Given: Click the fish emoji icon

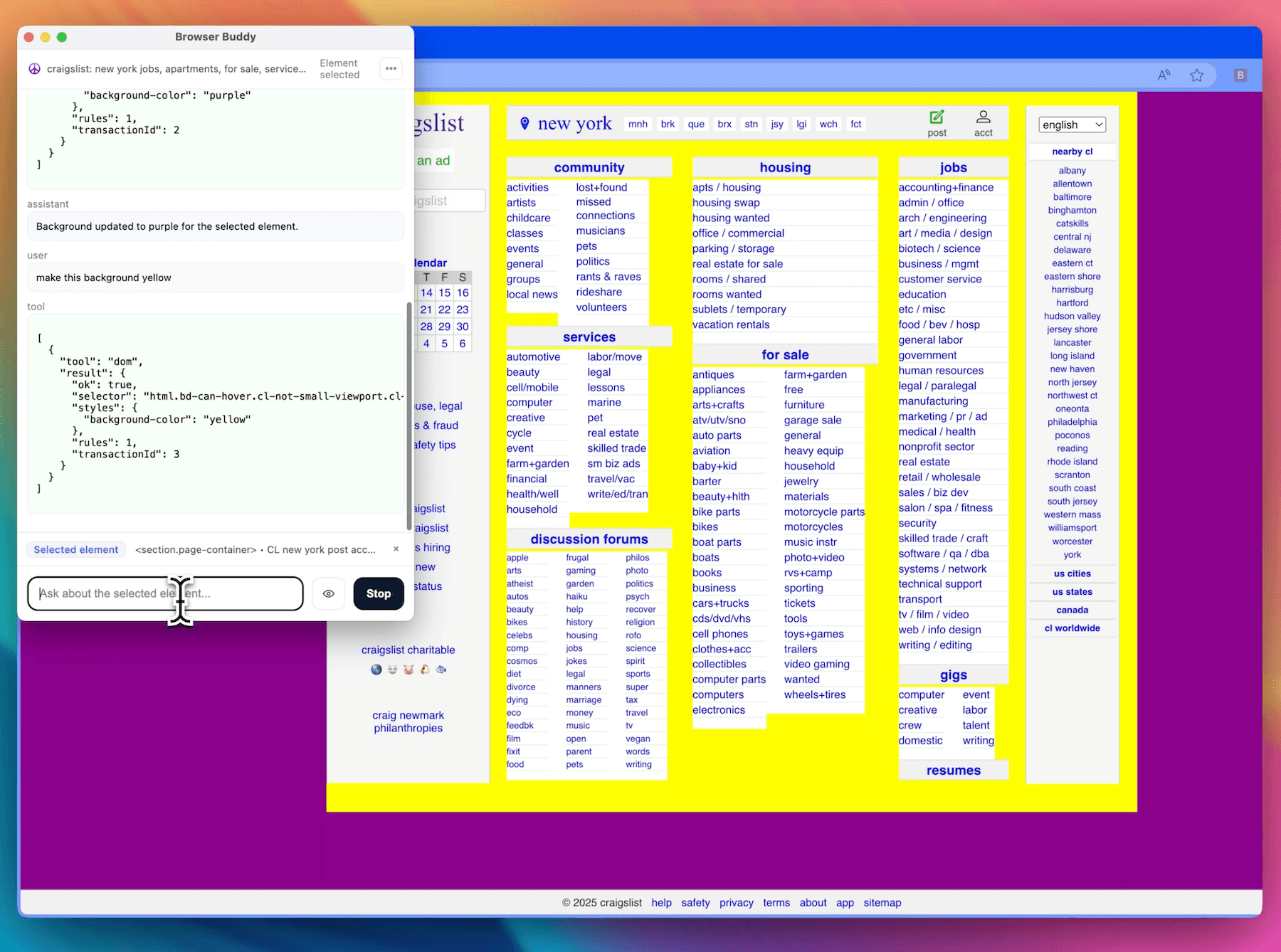Looking at the screenshot, I should [441, 670].
